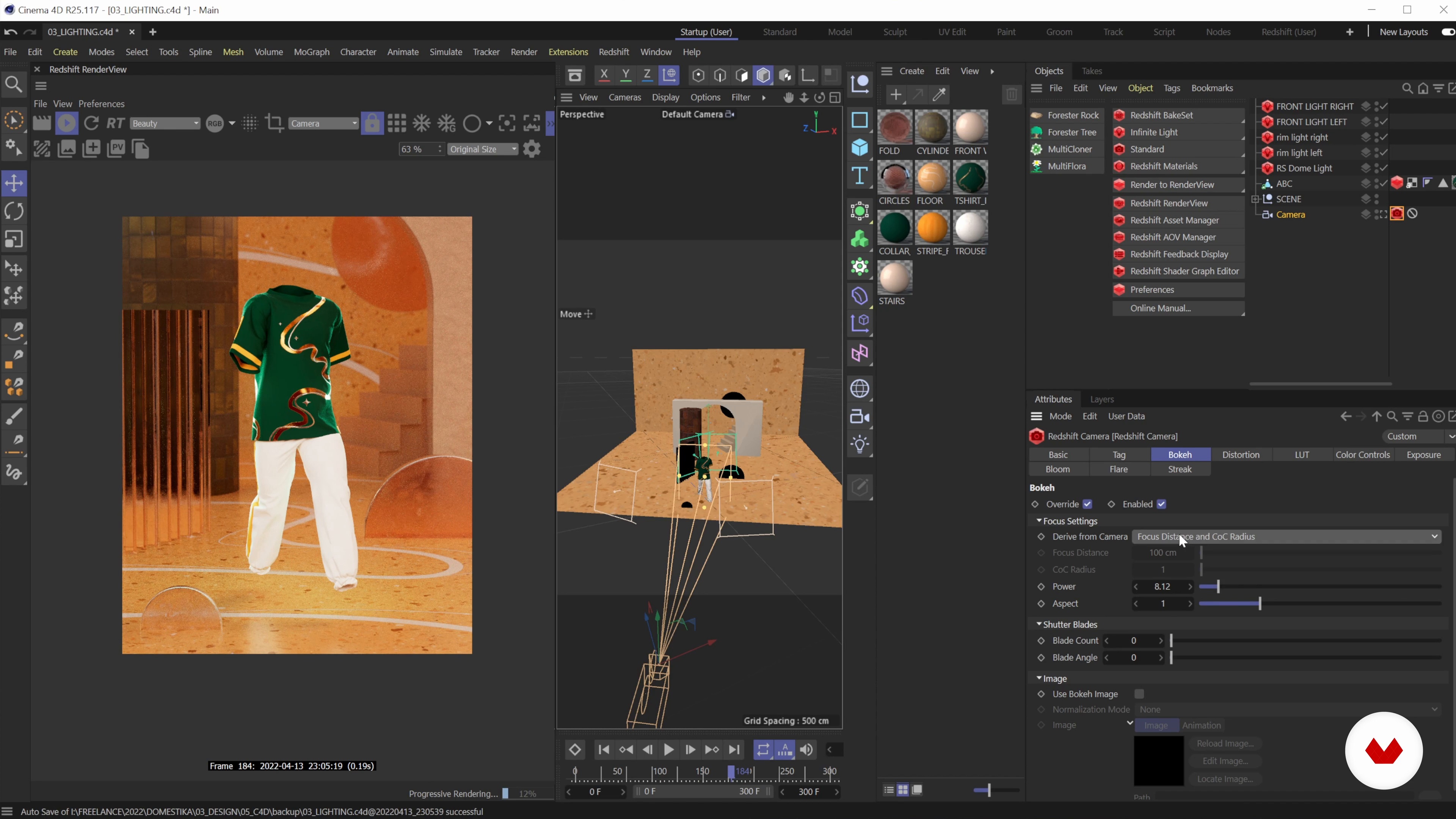Uncheck Bokeh Override checkbox
The width and height of the screenshot is (1456, 819).
[x=1087, y=504]
